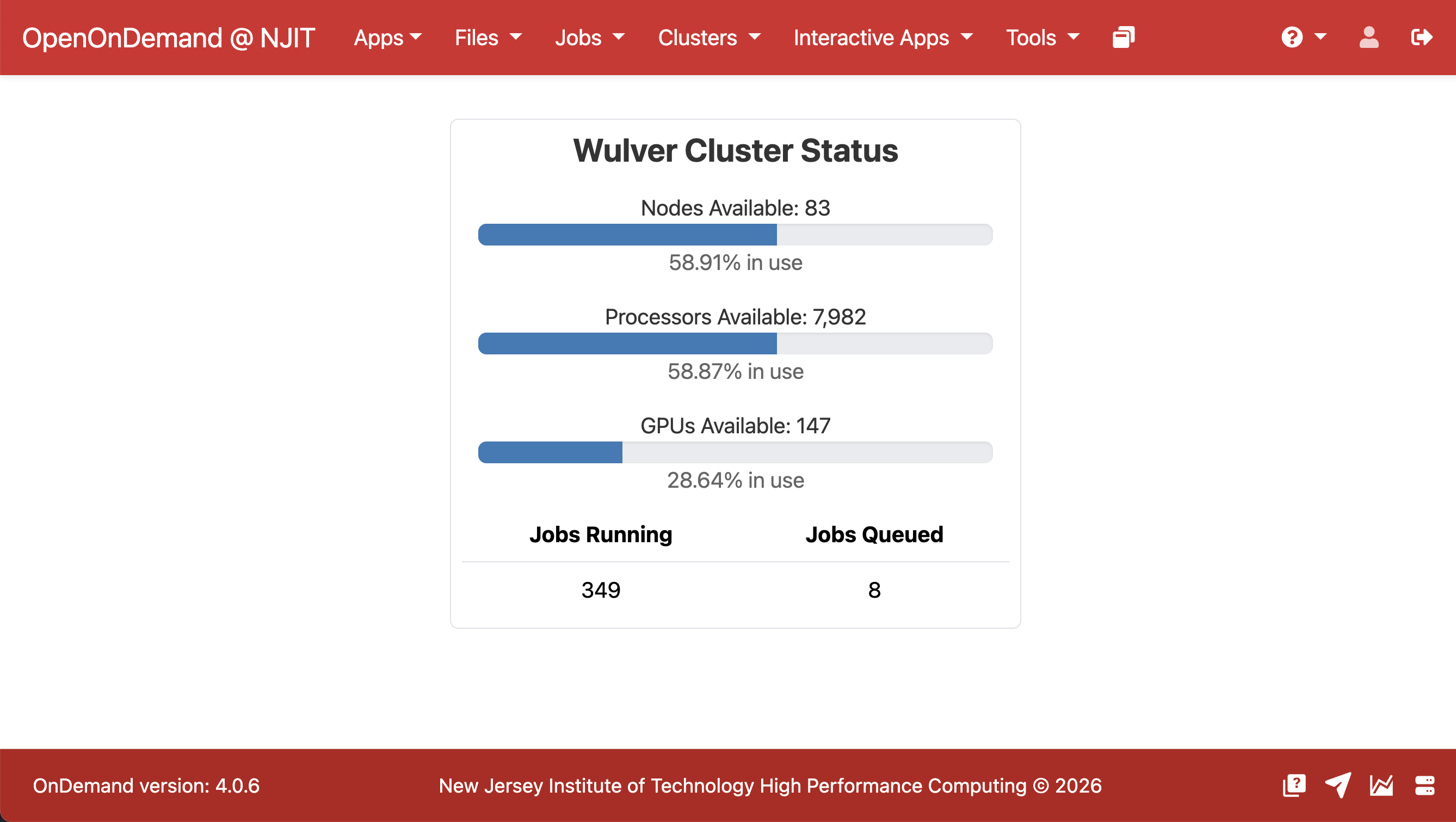Open My Interactive Sessions windows icon
Image resolution: width=1456 pixels, height=822 pixels.
click(1123, 38)
